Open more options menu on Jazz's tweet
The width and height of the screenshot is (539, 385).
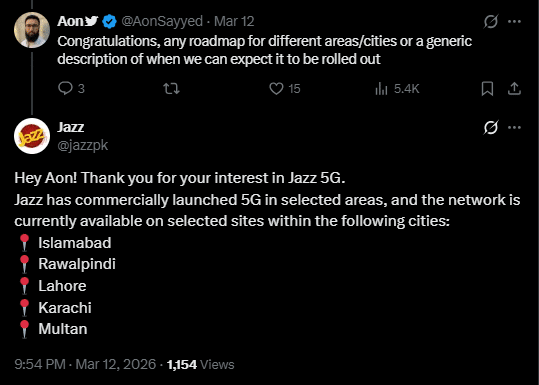click(514, 128)
